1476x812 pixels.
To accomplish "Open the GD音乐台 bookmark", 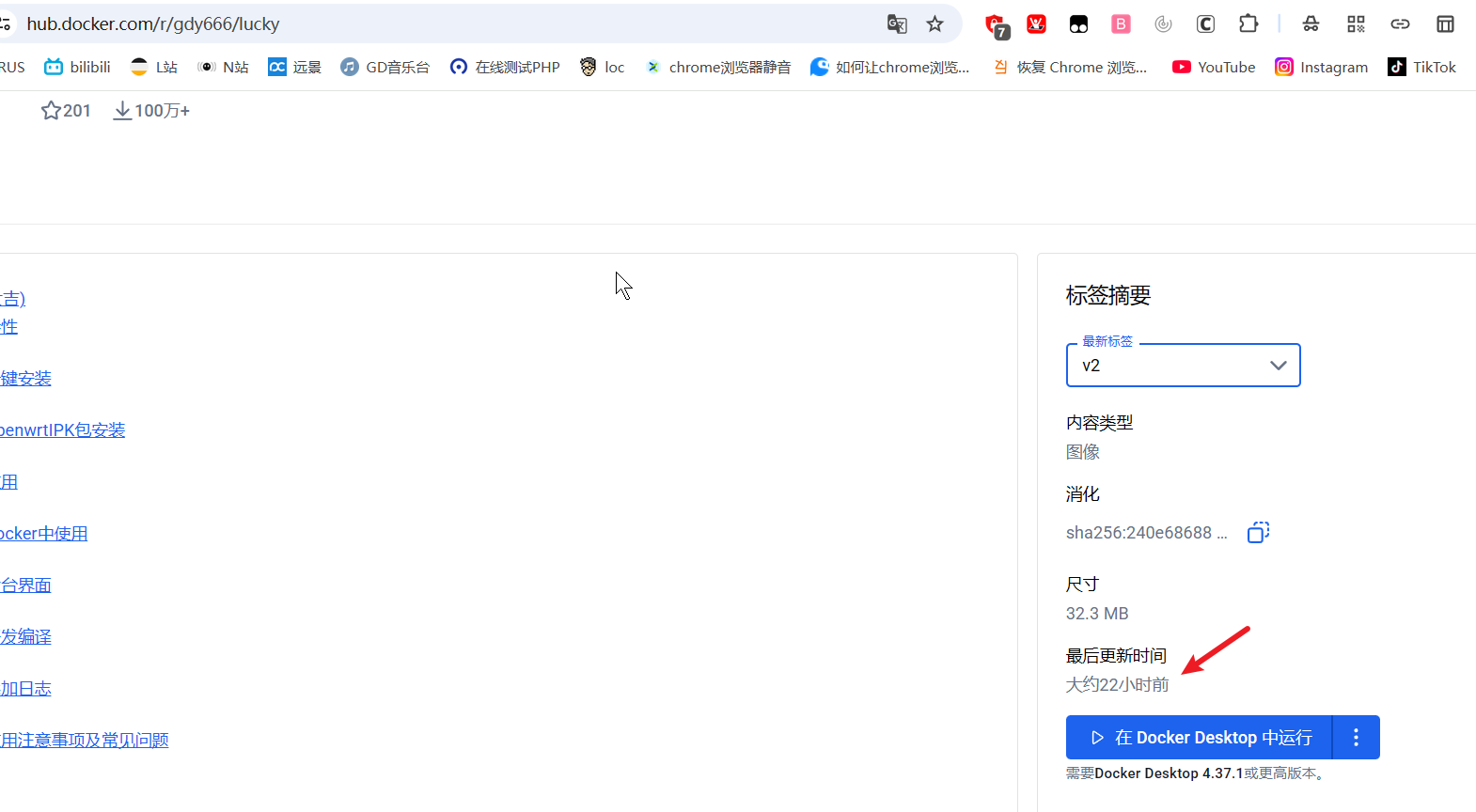I will pyautogui.click(x=385, y=67).
